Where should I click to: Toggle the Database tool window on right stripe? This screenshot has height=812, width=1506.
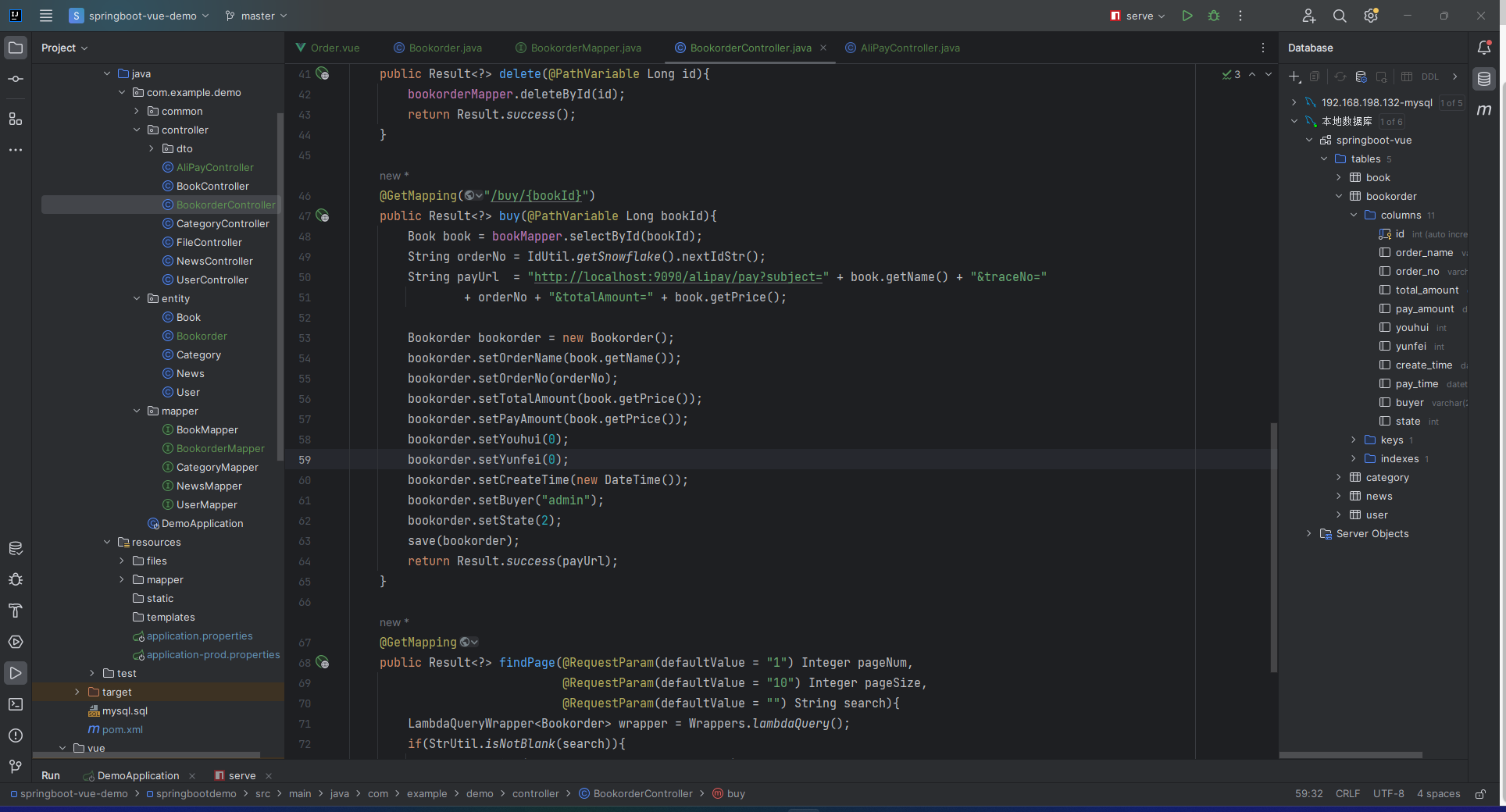[x=1484, y=79]
